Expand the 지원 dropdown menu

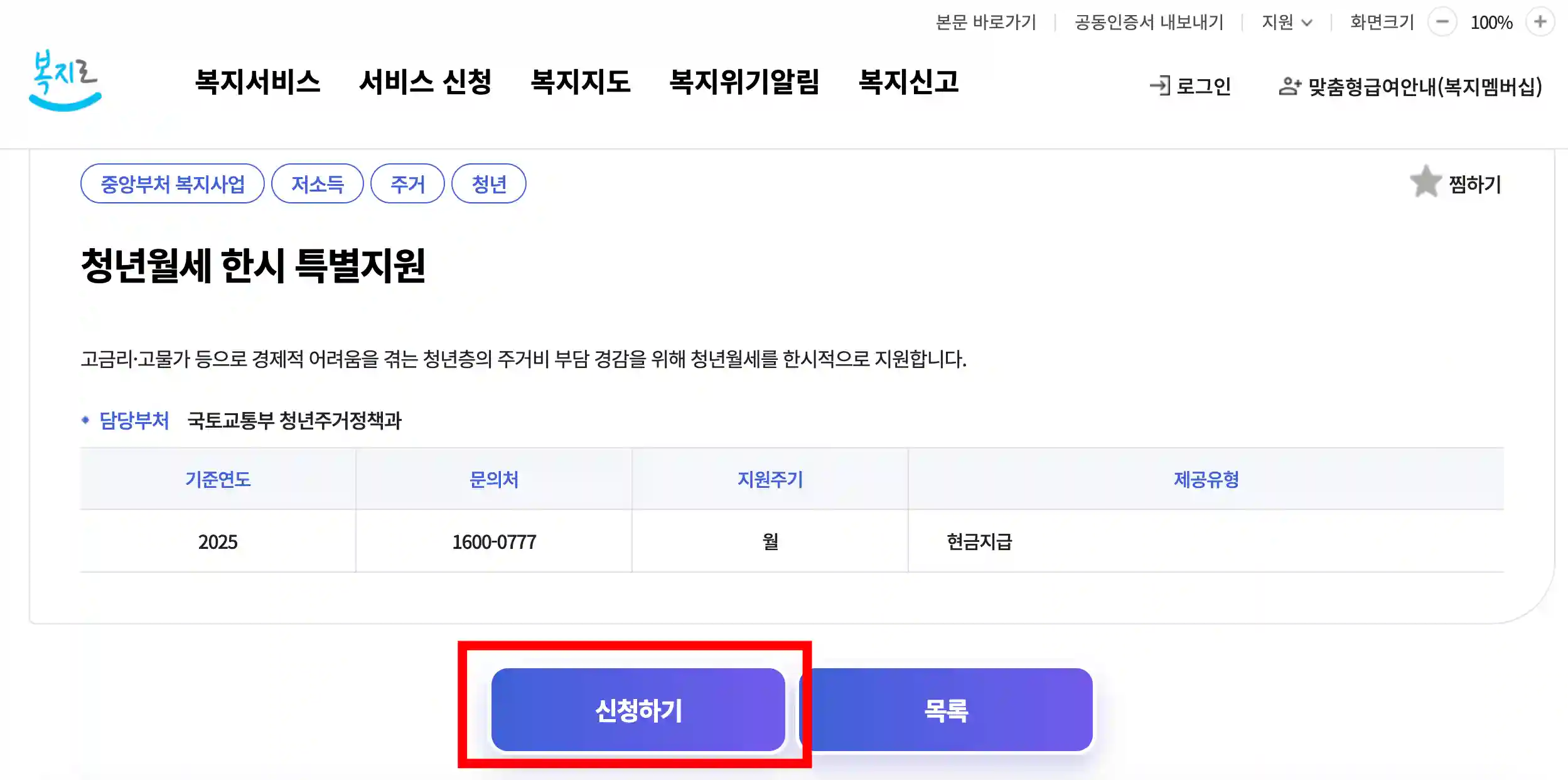pos(1286,22)
